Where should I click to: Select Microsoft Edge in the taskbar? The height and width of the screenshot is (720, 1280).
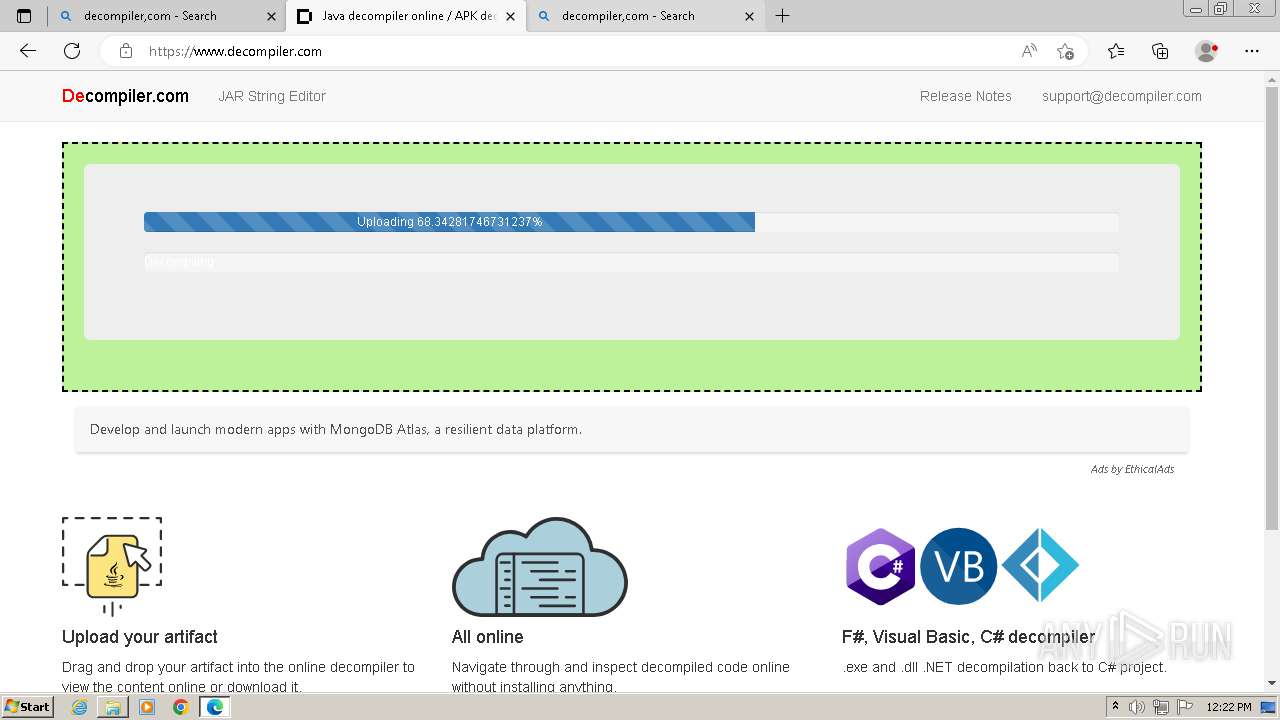coord(214,707)
